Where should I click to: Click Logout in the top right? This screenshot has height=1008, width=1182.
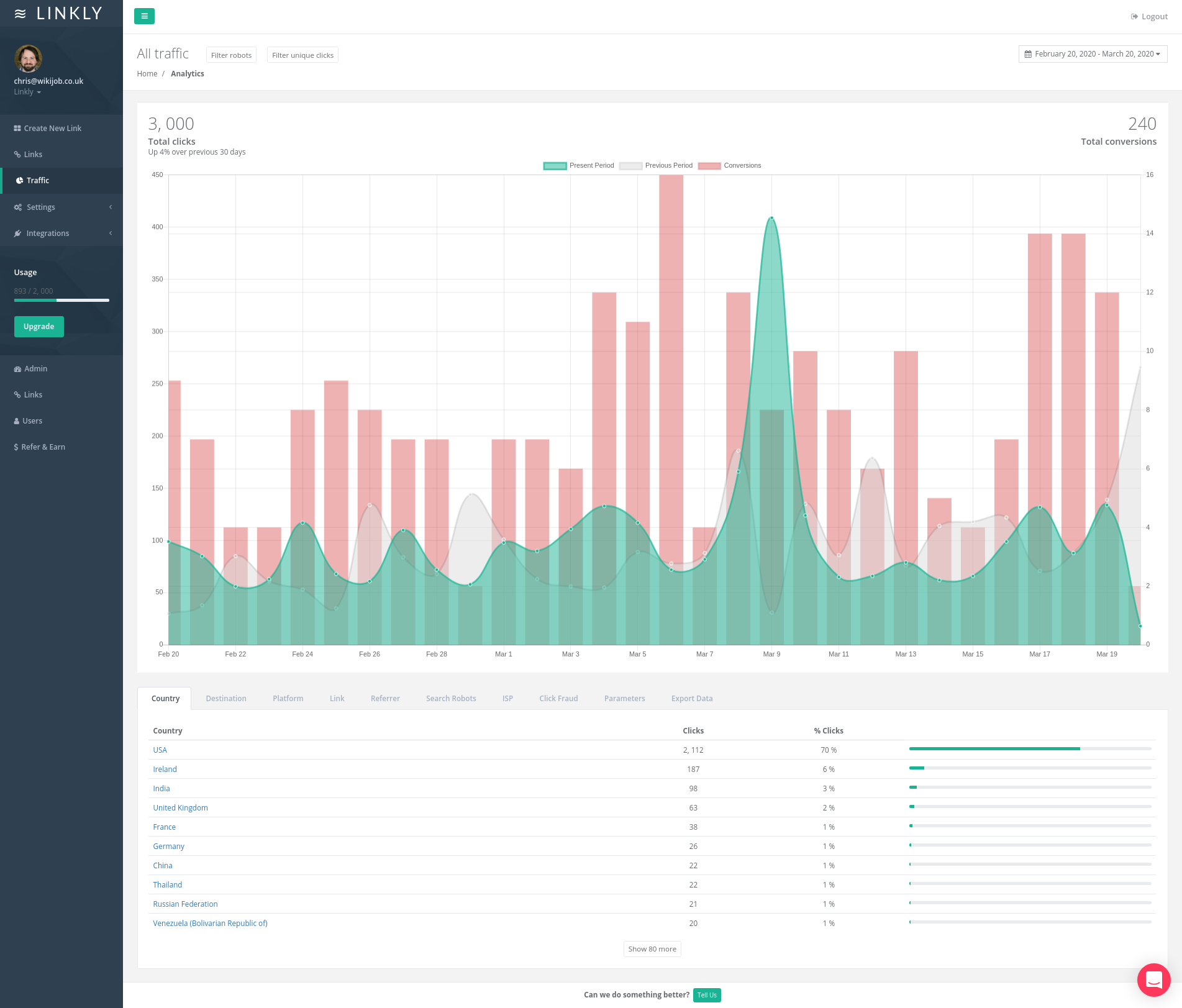click(1149, 17)
